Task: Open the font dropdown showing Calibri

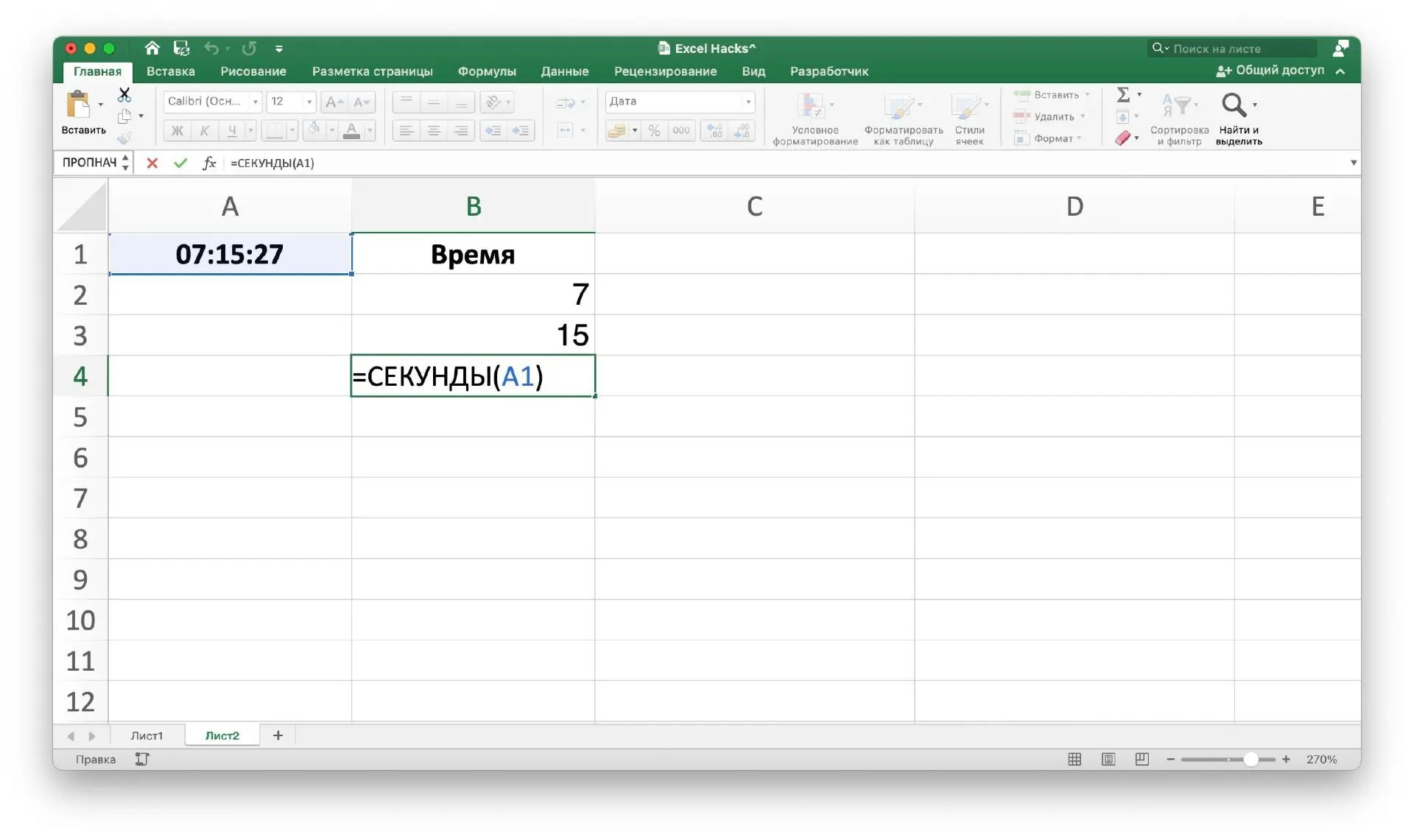Action: click(x=212, y=102)
